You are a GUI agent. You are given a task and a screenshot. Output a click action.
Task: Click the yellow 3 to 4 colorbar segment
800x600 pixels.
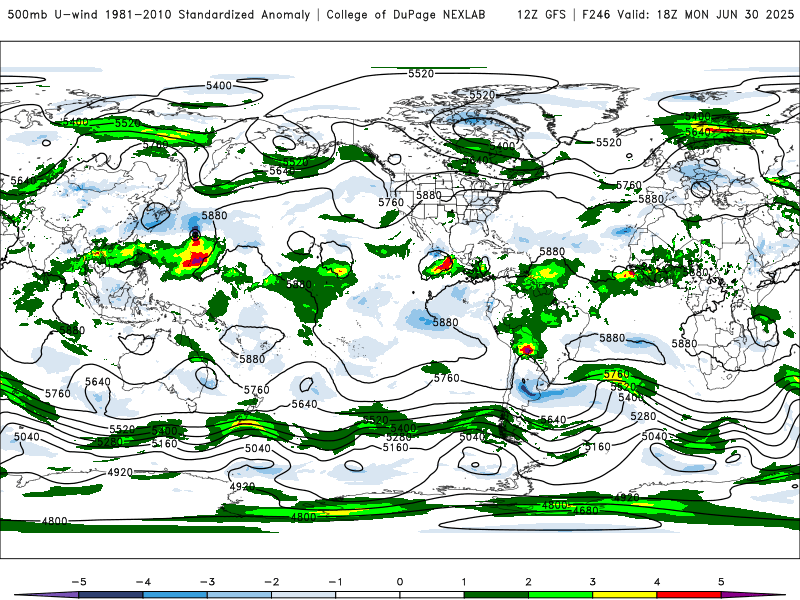pos(624,595)
